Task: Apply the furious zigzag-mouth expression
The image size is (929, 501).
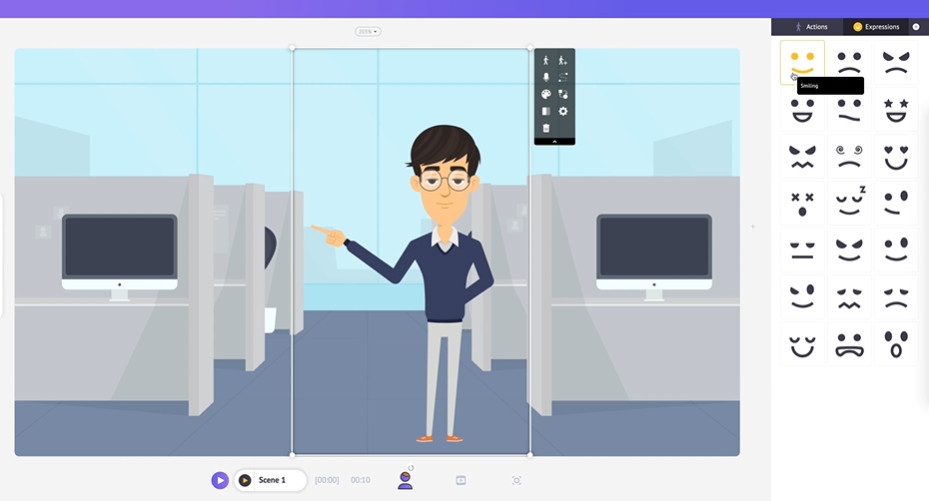Action: coord(802,157)
